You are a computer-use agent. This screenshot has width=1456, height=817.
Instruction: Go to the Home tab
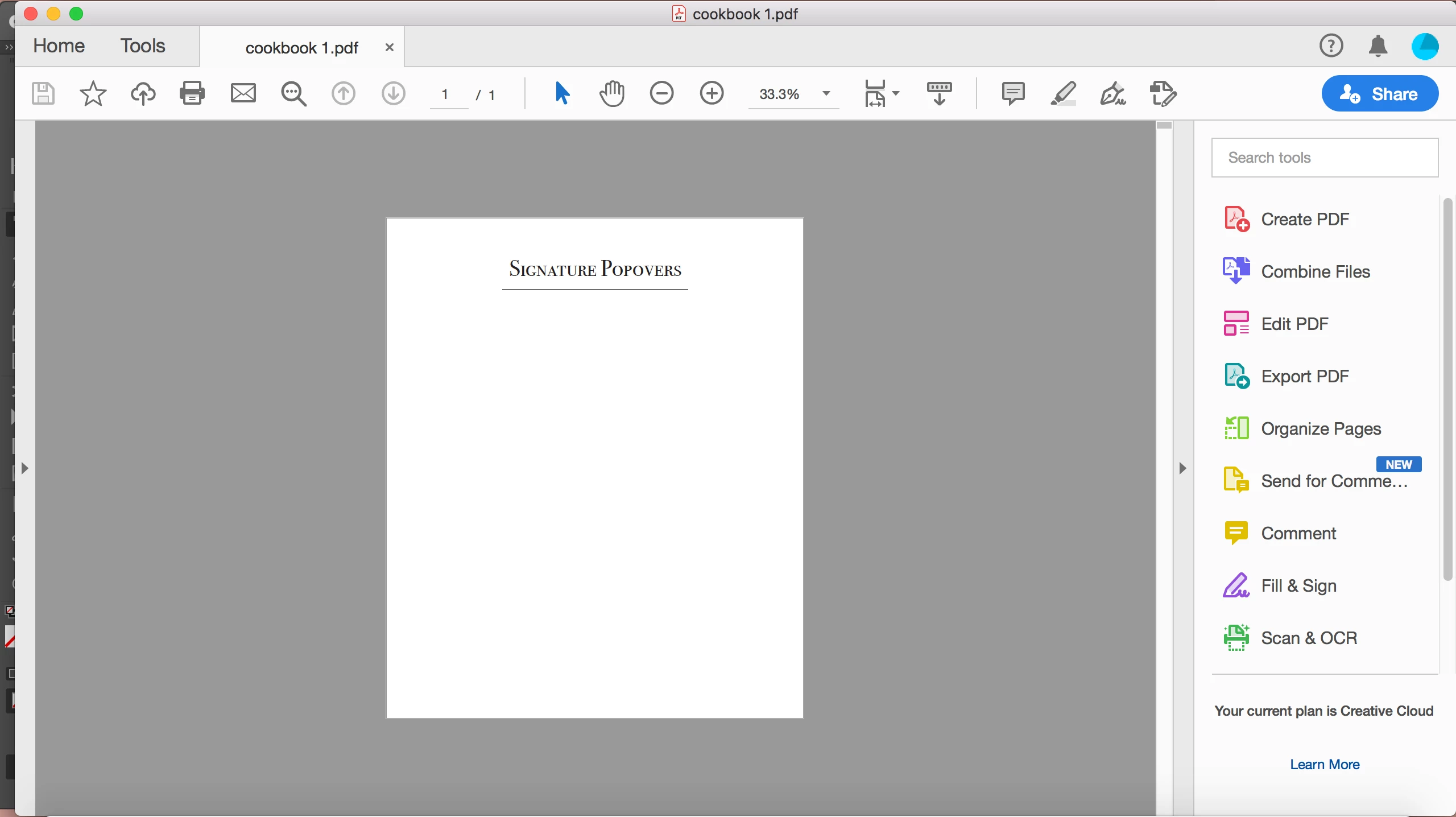tap(59, 46)
